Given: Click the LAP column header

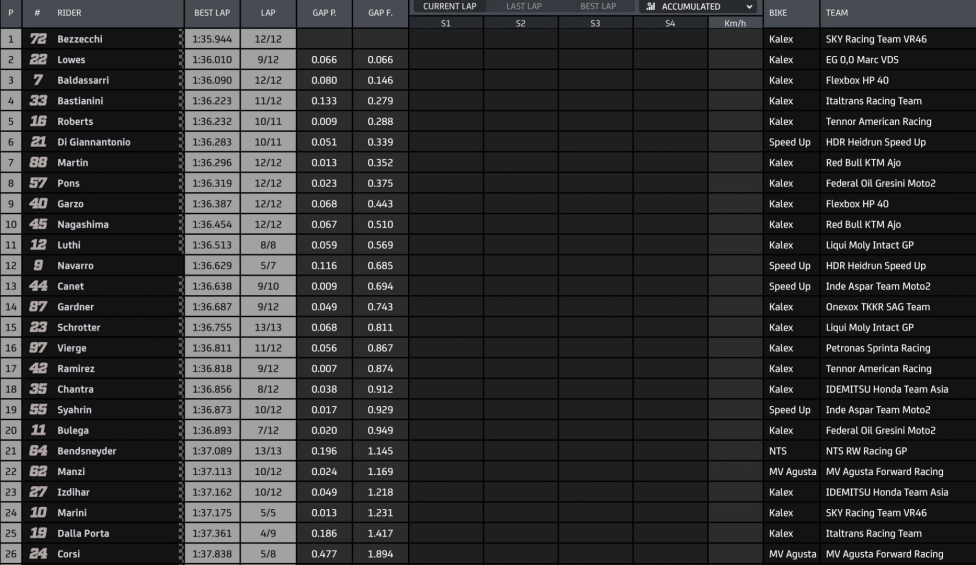Looking at the screenshot, I should point(268,12).
